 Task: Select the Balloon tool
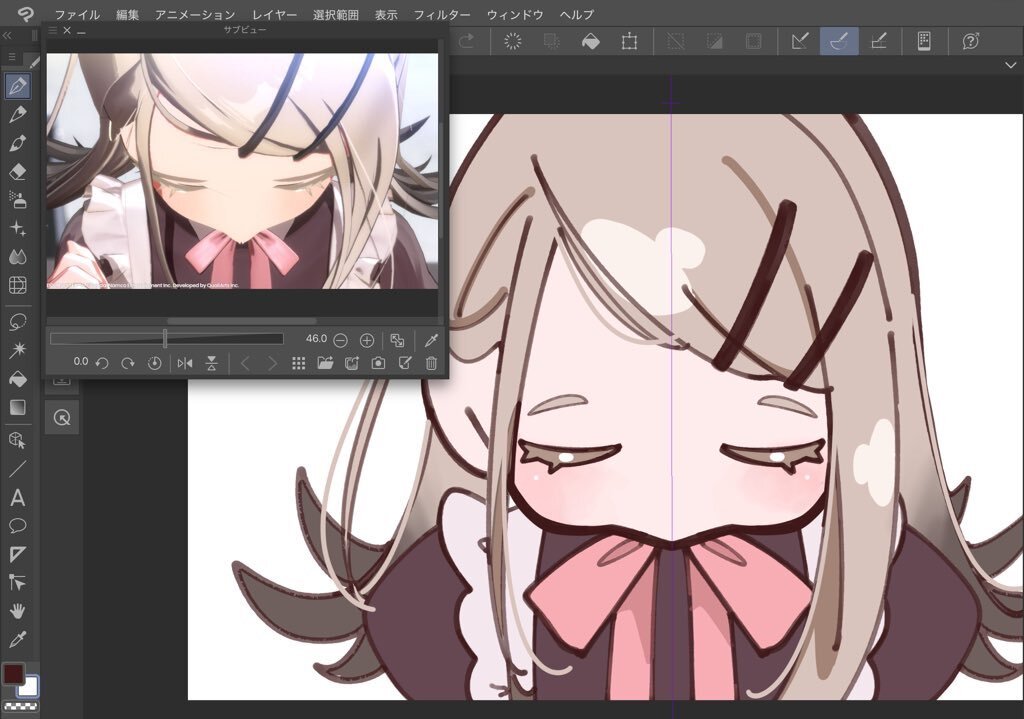pyautogui.click(x=17, y=526)
